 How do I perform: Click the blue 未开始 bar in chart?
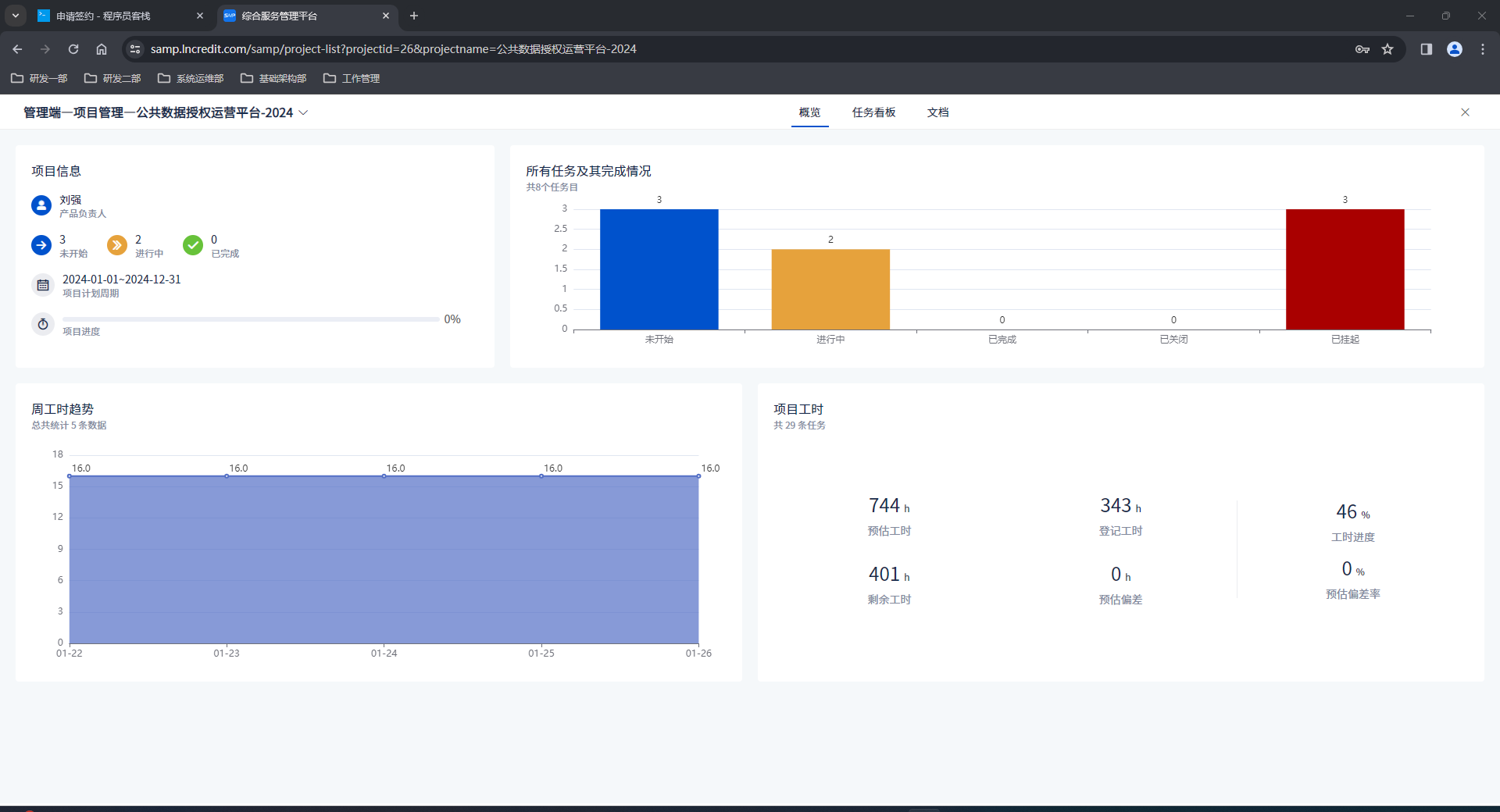(659, 269)
